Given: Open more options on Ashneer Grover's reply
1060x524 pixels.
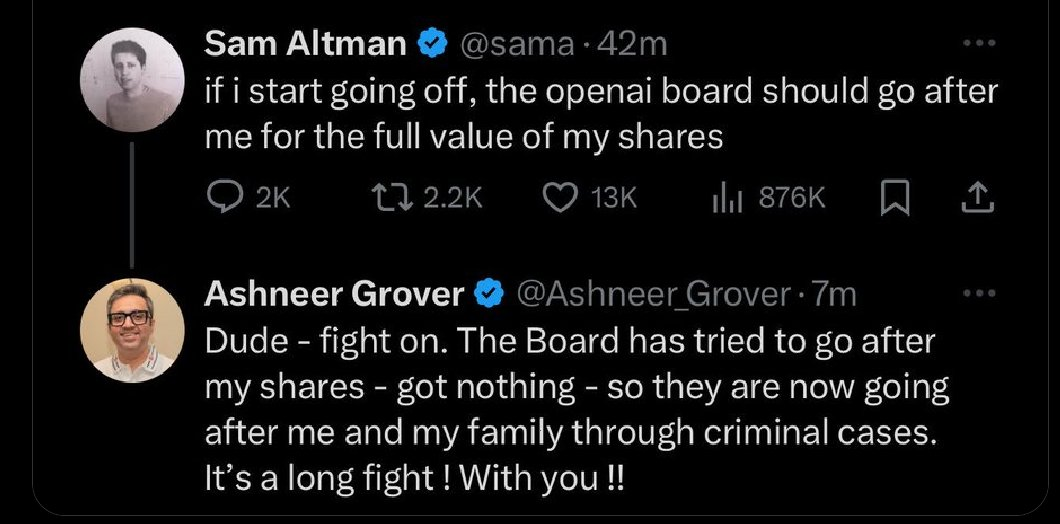Looking at the screenshot, I should click(x=978, y=294).
